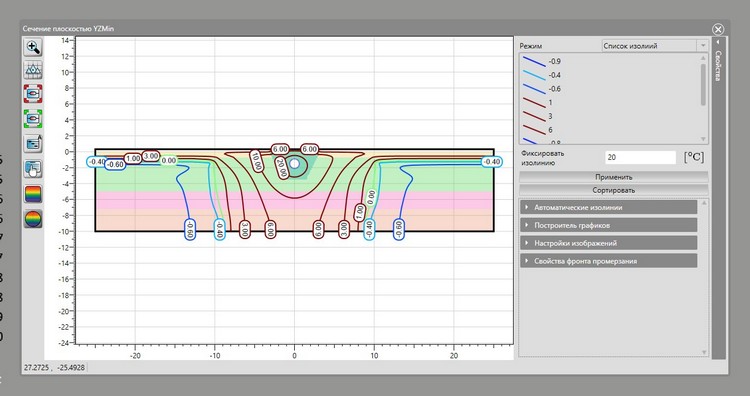Select the zoom magnifier tool
Screen dimensions: 750x396
coord(33,47)
